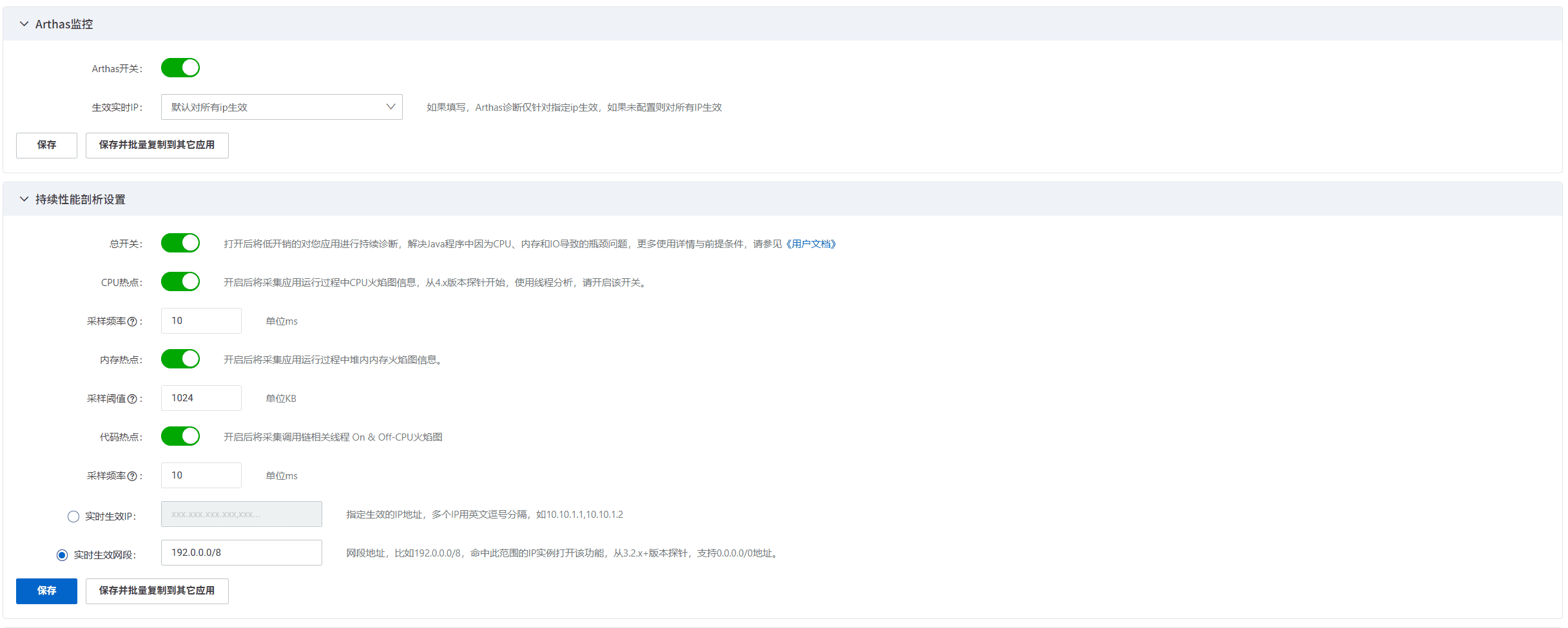Collapse the 持续性能剖析设置 section chevron

(x=24, y=199)
